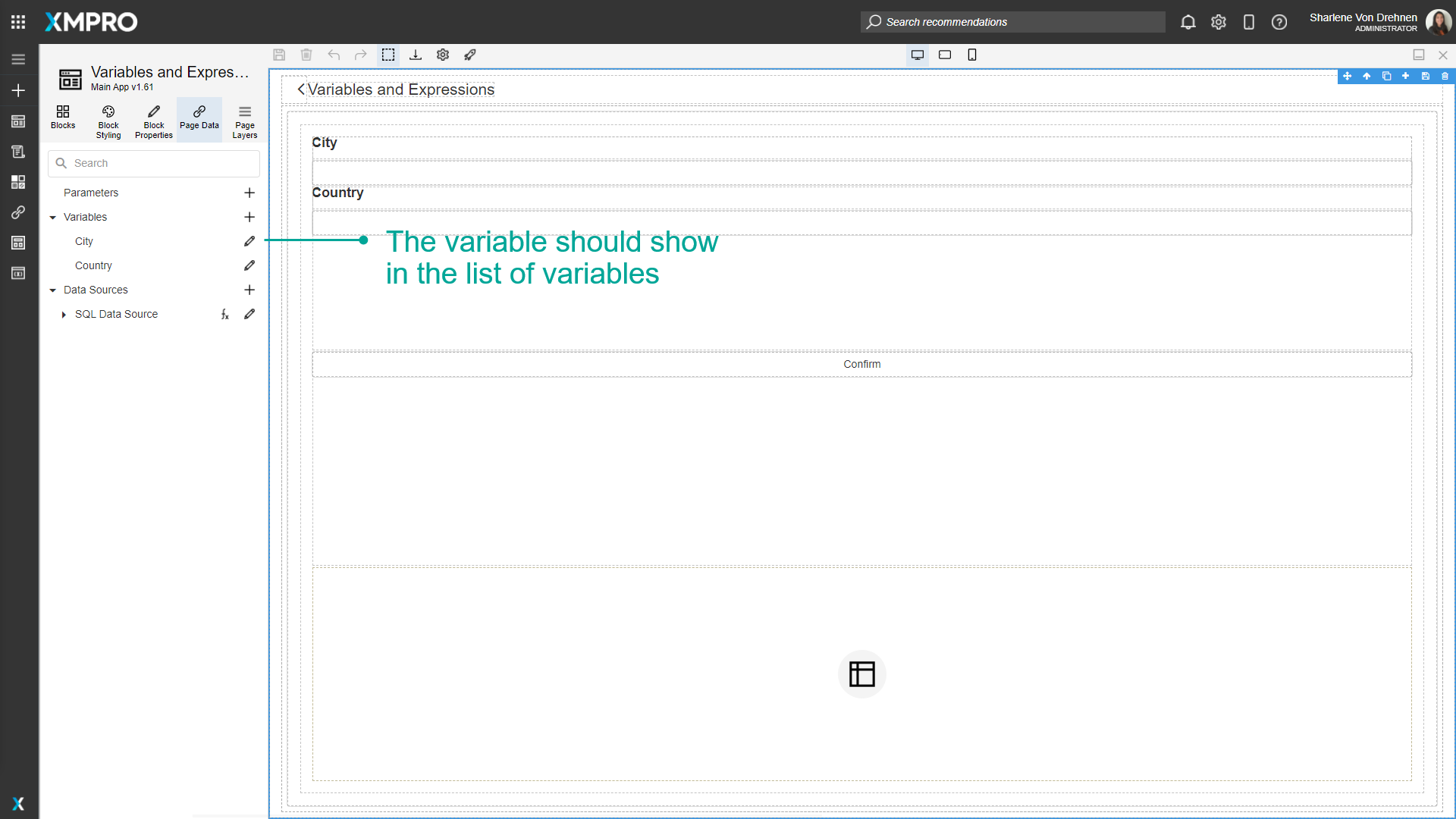Open designer settings via the gear icon

(x=443, y=55)
